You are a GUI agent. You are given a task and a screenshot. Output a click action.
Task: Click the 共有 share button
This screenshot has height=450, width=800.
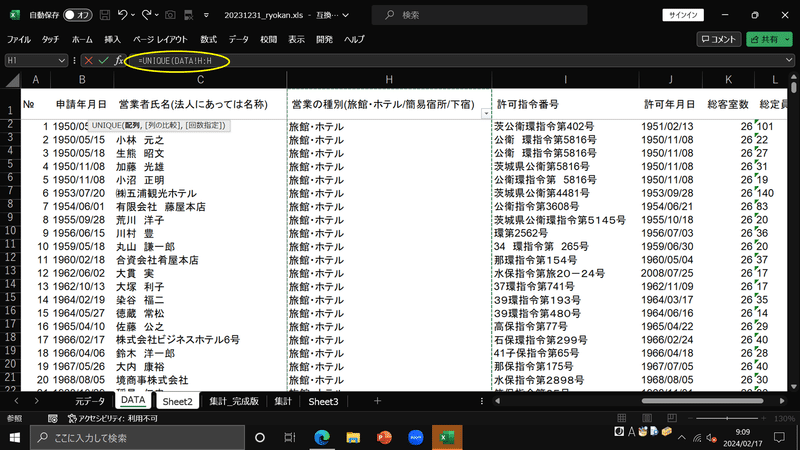(x=765, y=39)
